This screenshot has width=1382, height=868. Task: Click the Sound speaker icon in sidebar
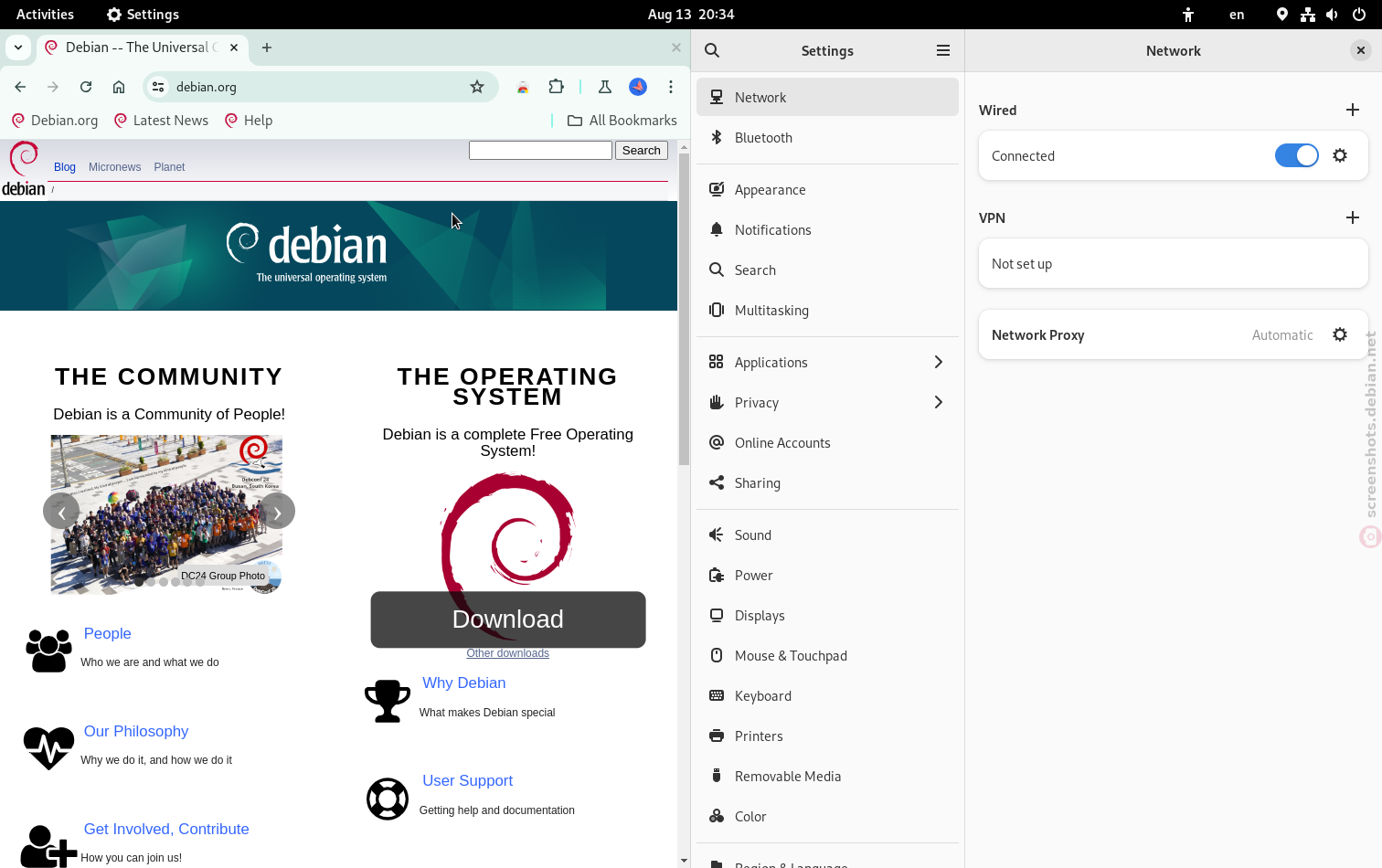click(x=717, y=535)
